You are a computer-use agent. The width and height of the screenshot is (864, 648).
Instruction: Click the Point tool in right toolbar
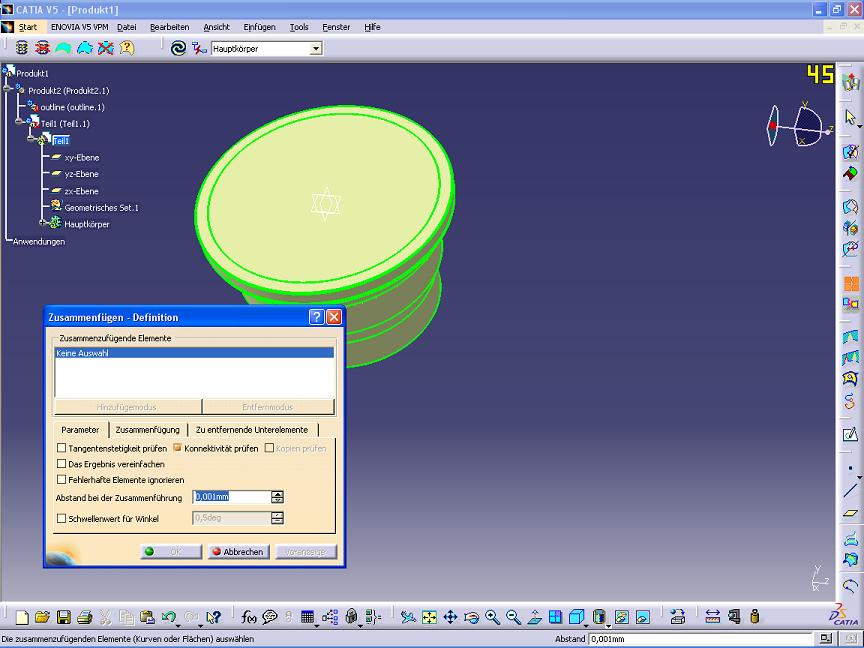(850, 468)
